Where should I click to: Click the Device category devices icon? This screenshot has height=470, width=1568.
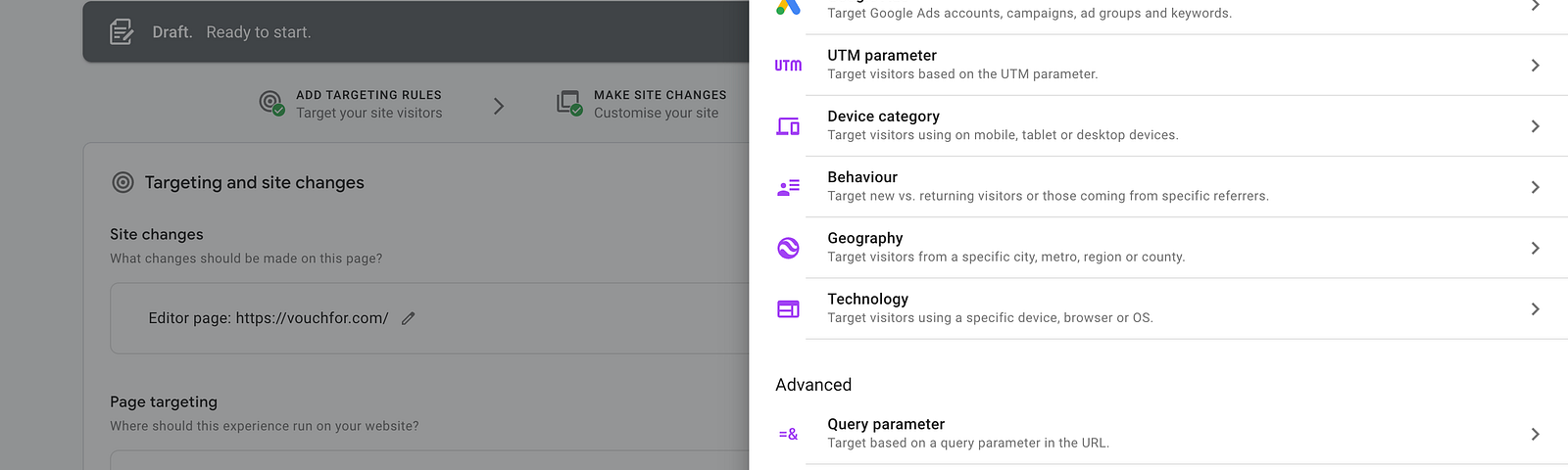pos(788,126)
